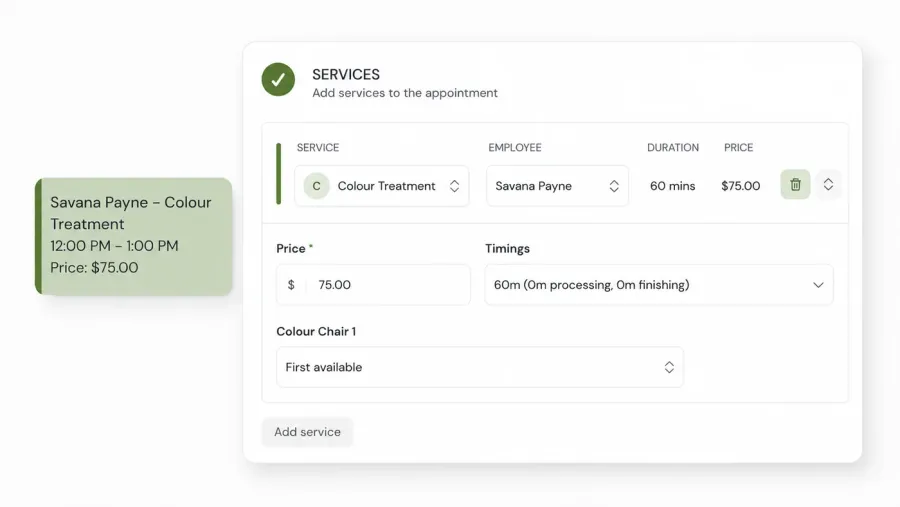Screen dimensions: 900x507
Task: Click the PRICE column header
Action: pyautogui.click(x=738, y=148)
